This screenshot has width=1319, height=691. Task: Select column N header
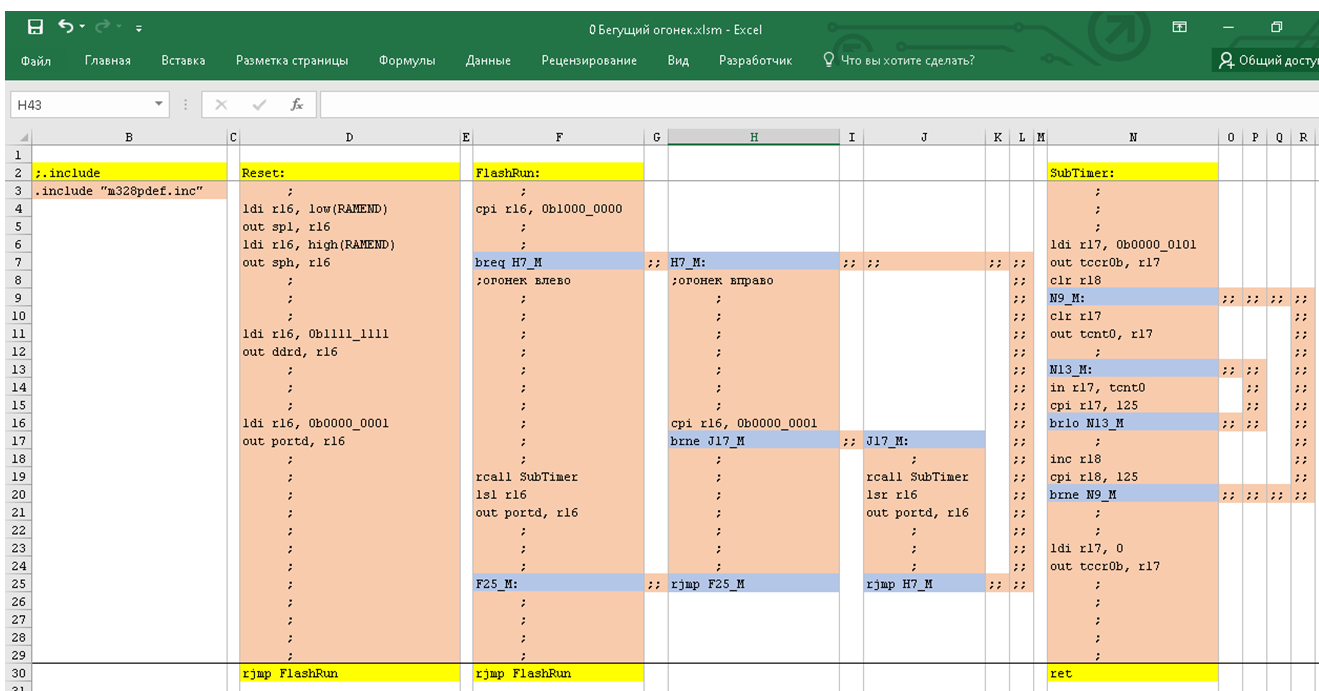click(x=1133, y=138)
